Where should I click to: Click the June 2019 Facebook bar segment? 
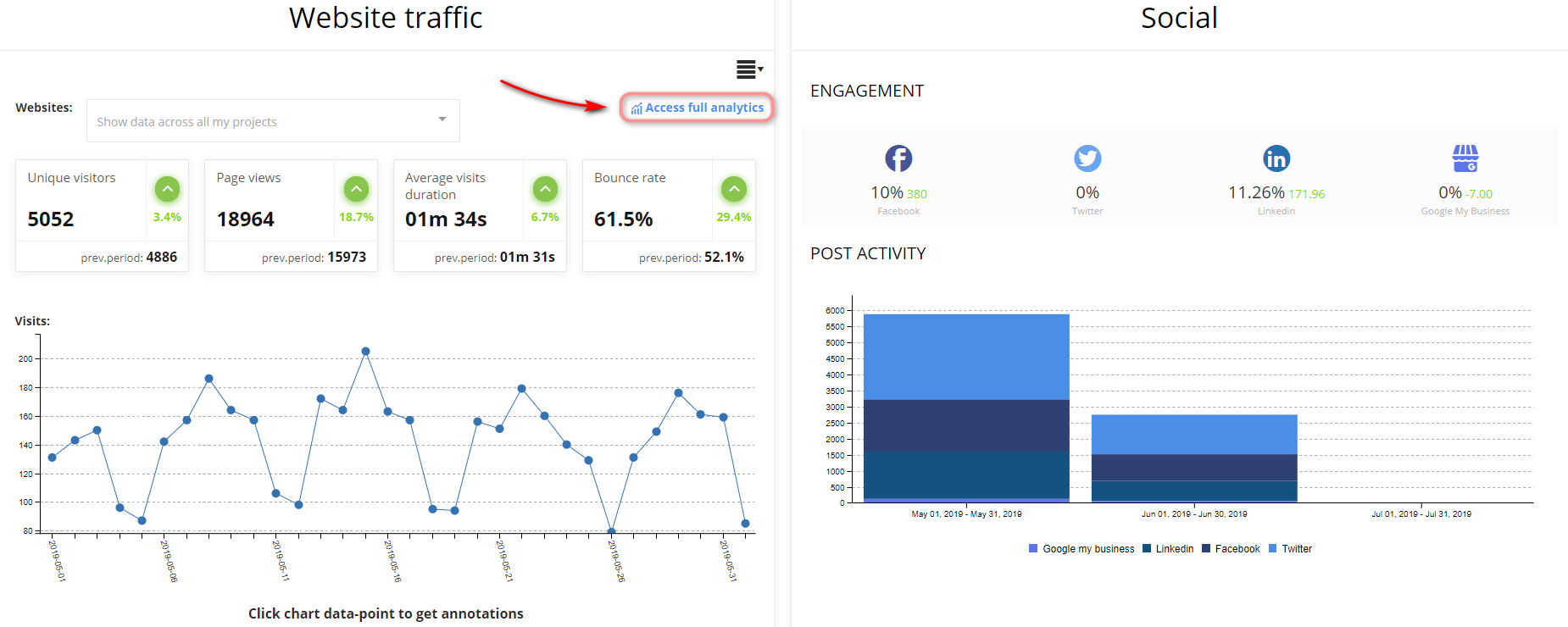[1194, 468]
